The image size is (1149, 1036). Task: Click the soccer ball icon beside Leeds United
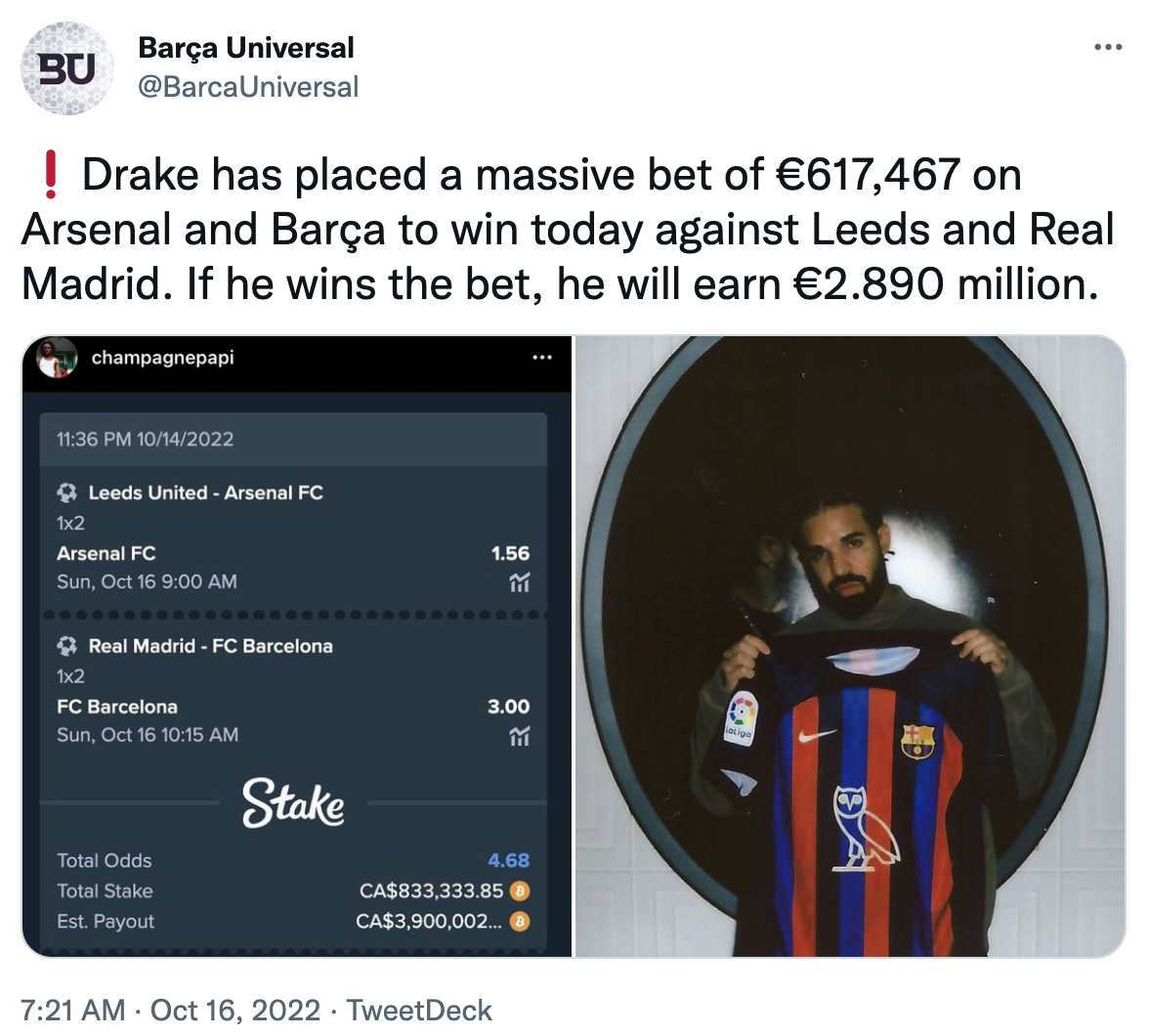coord(66,493)
